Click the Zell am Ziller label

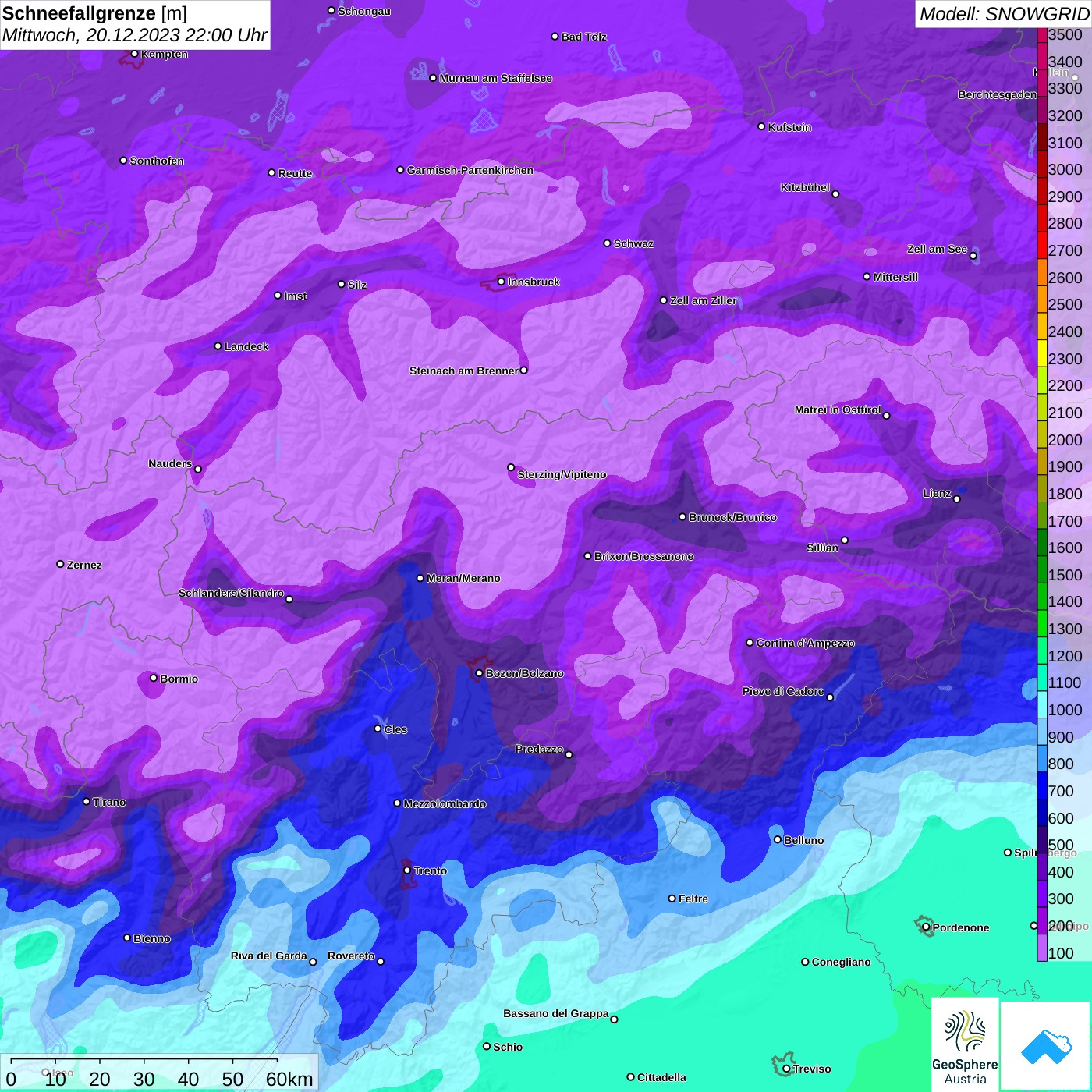pos(703,300)
